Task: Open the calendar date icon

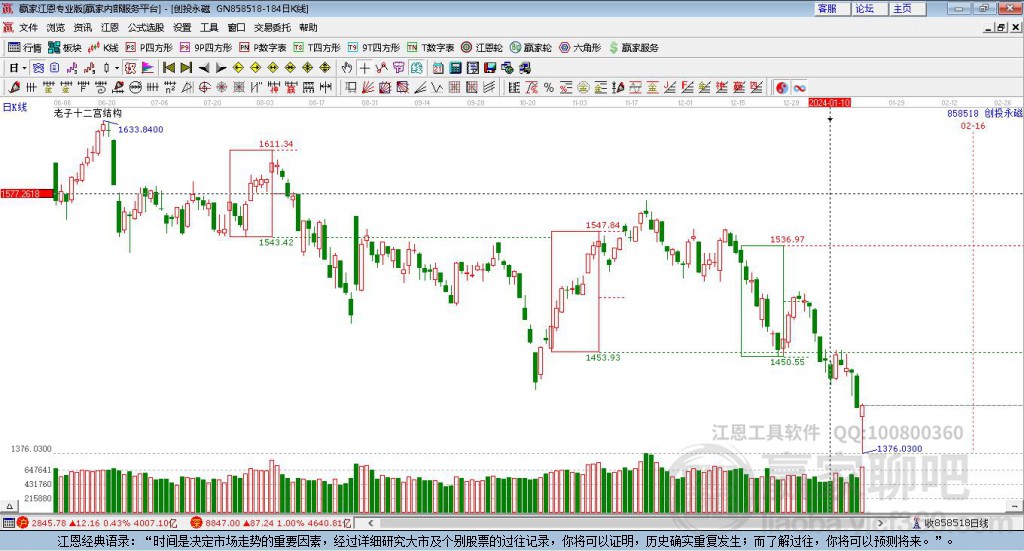Action: [x=438, y=68]
